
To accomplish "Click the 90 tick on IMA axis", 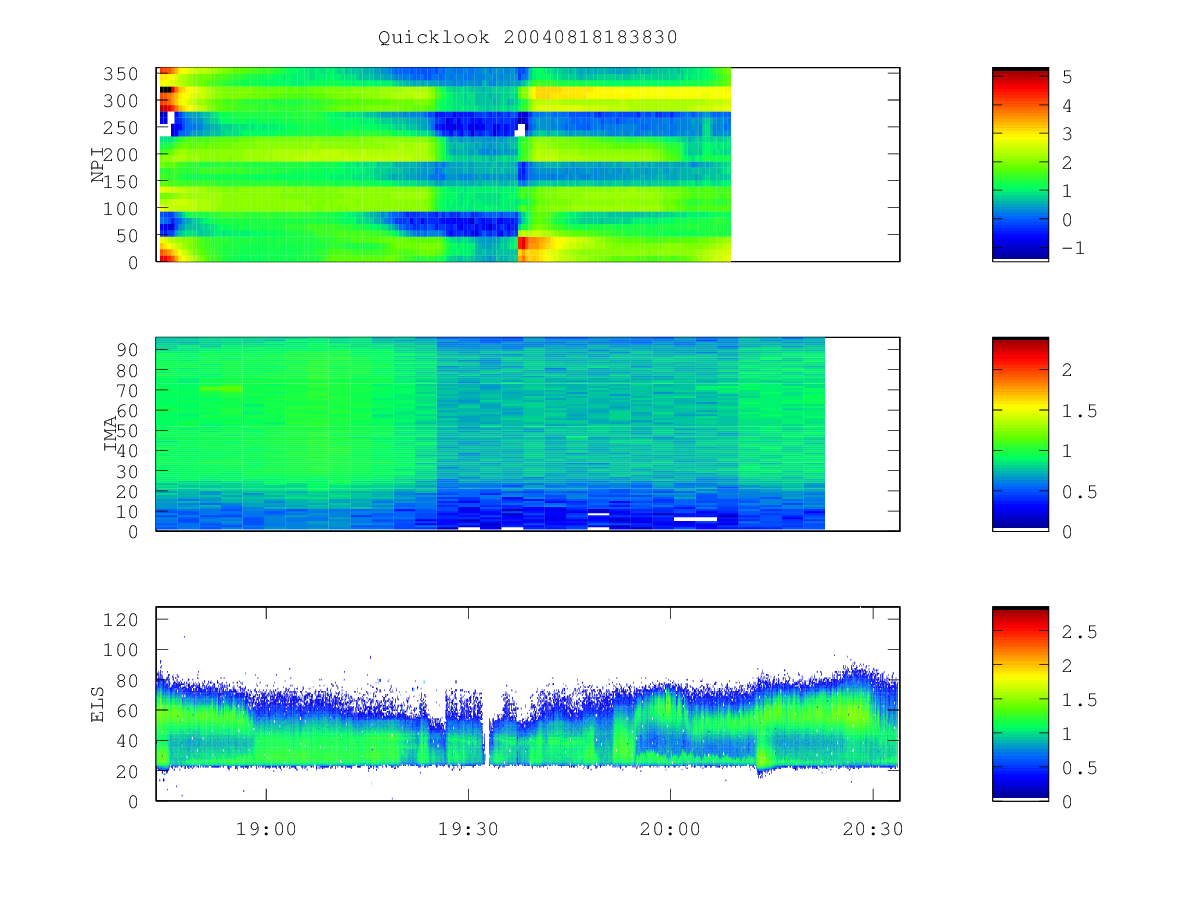I will click(128, 349).
